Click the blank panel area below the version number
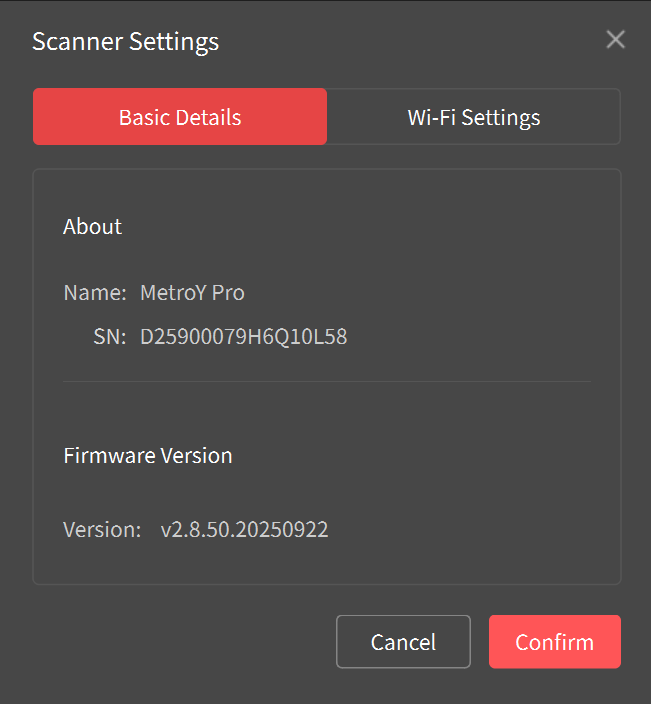Image resolution: width=651 pixels, height=704 pixels. pyautogui.click(x=327, y=562)
